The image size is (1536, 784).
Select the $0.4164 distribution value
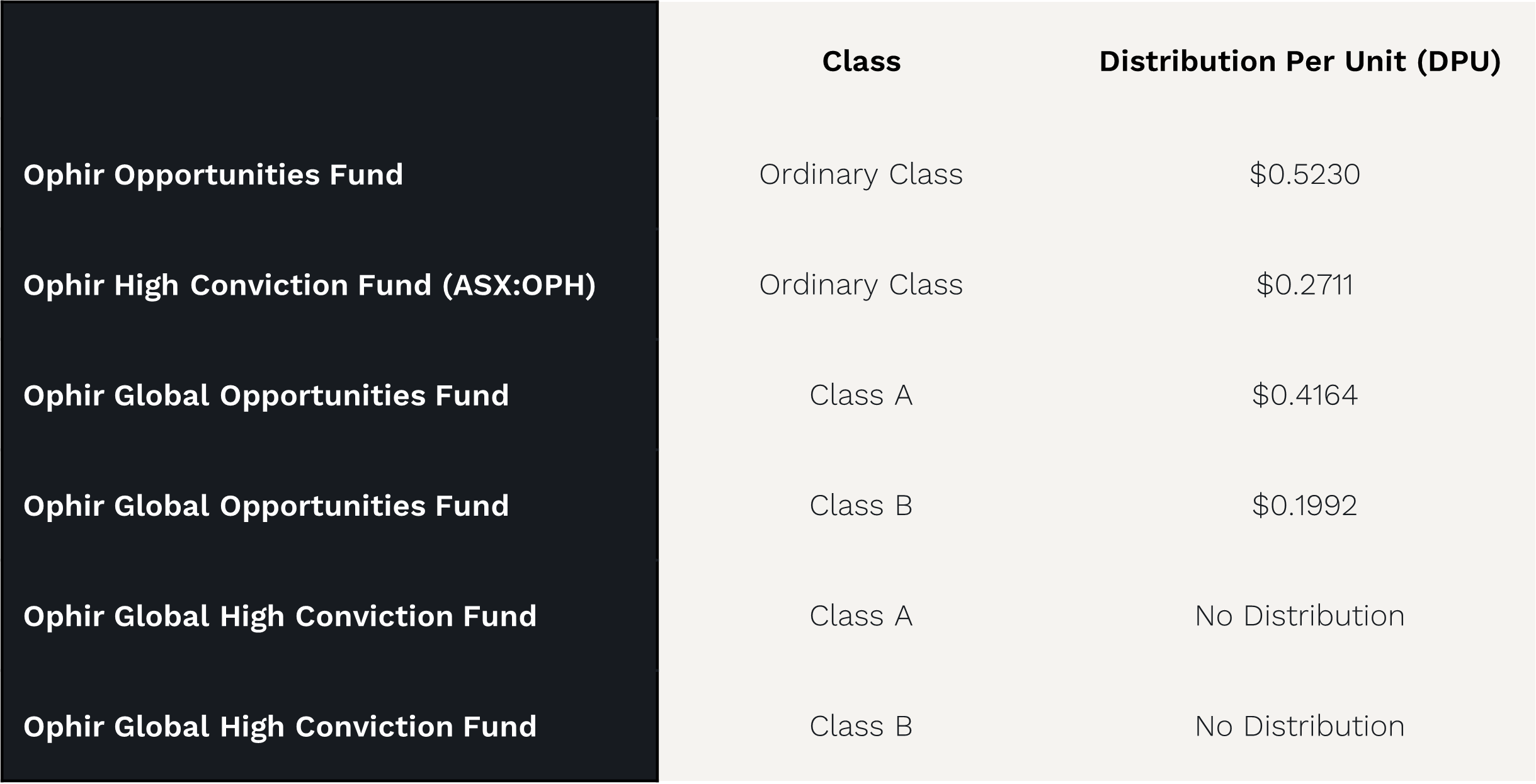tap(1305, 395)
